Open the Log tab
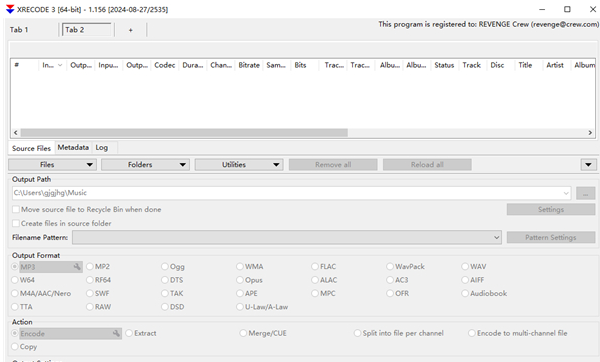 [x=102, y=147]
